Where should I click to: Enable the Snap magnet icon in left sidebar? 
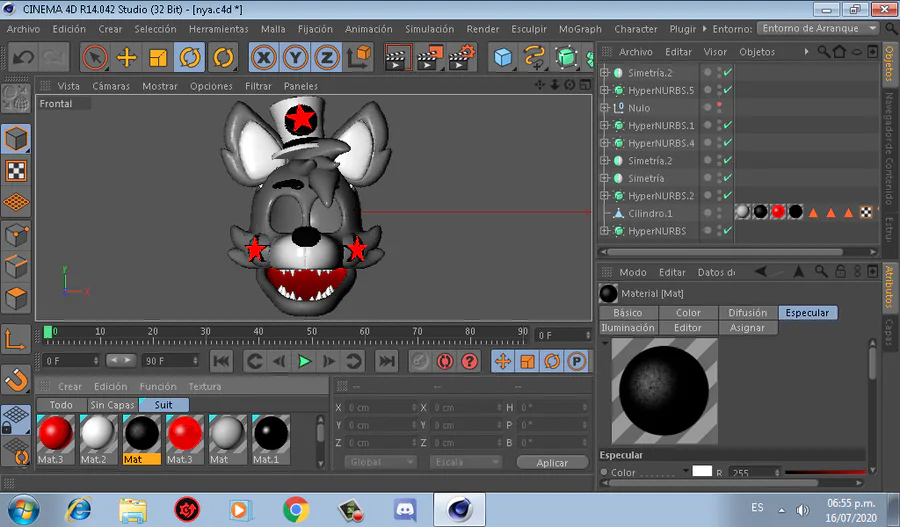pyautogui.click(x=16, y=379)
